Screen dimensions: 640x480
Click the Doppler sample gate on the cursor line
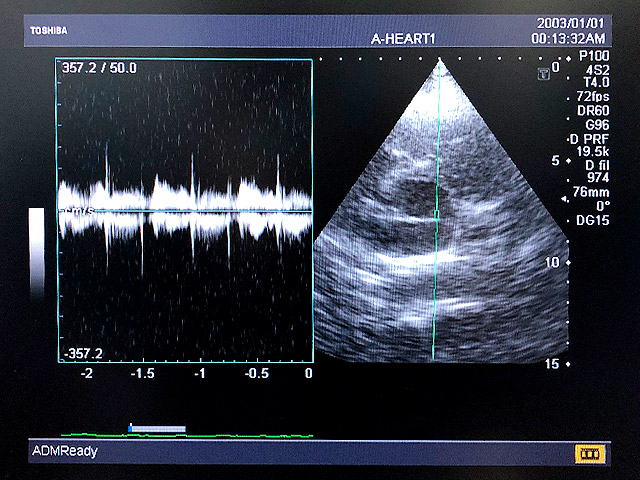point(437,214)
